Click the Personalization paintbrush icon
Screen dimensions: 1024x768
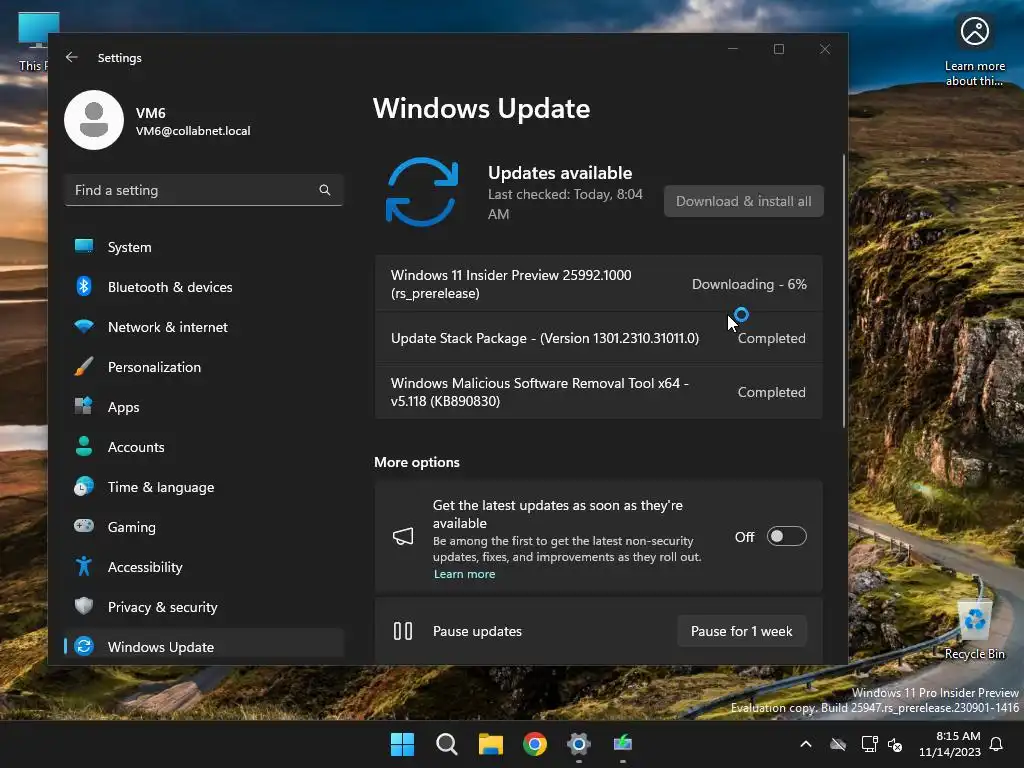tap(84, 366)
